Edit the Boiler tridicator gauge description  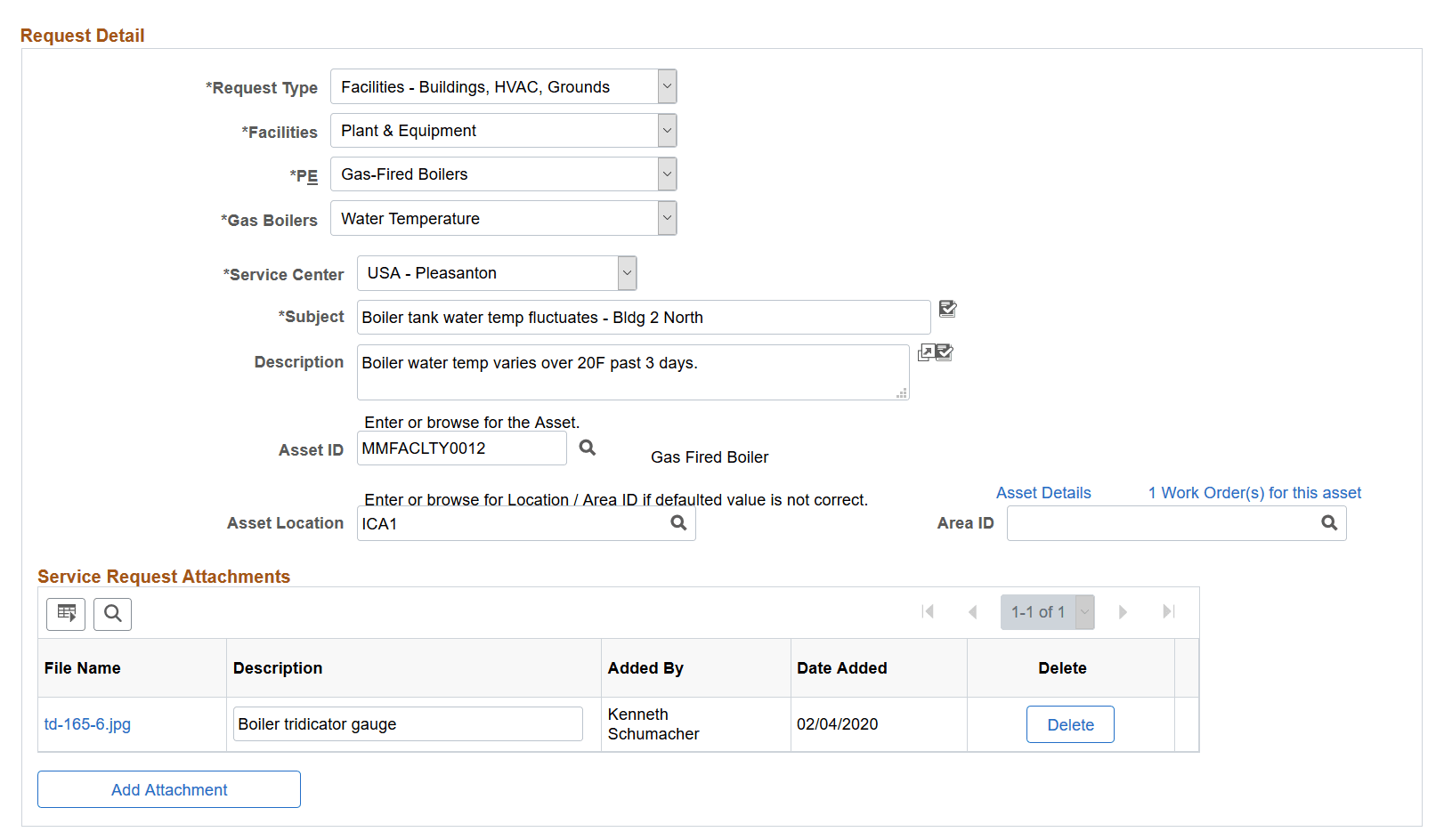(x=407, y=723)
